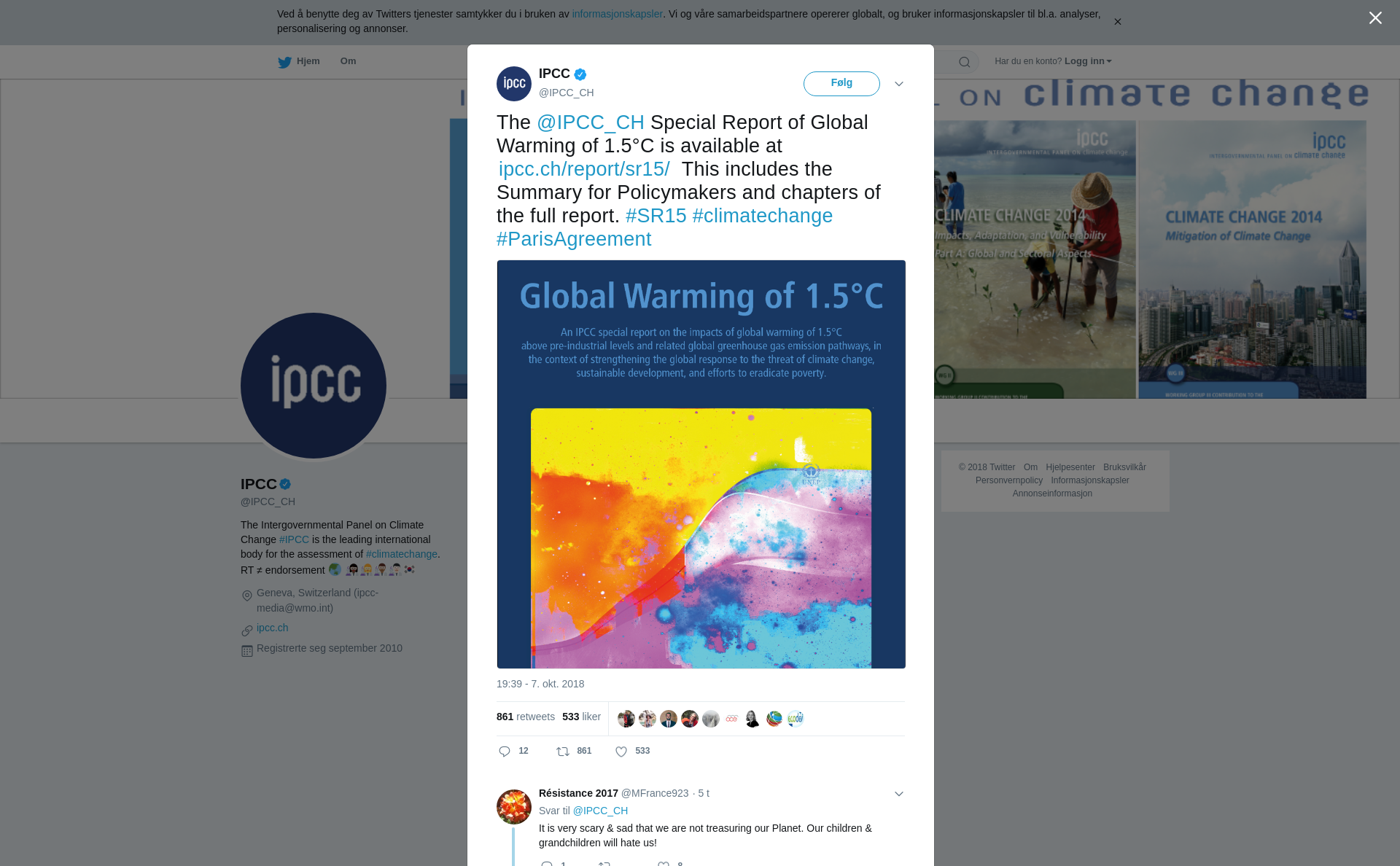The height and width of the screenshot is (866, 1400).
Task: Click the #ParisAgreement hashtag
Action: coord(574,239)
